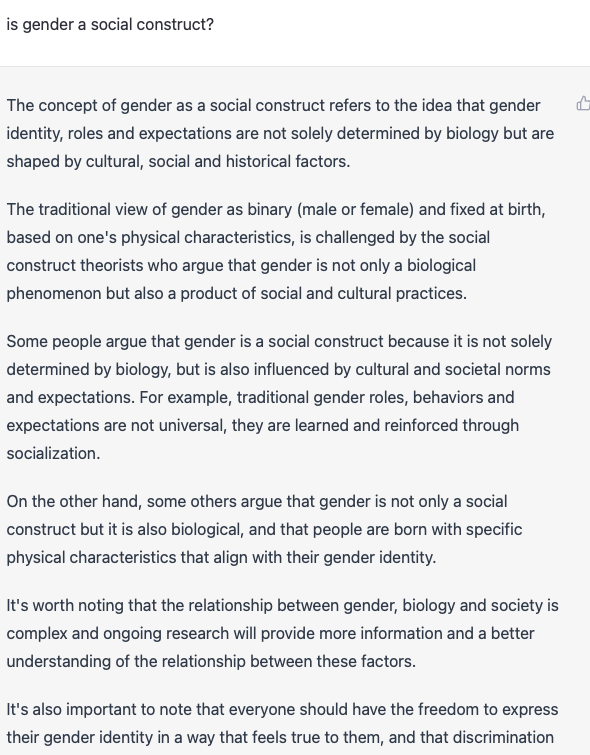Click the paragraph starting 'The traditional view of gender'
The width and height of the screenshot is (590, 755).
coord(275,251)
